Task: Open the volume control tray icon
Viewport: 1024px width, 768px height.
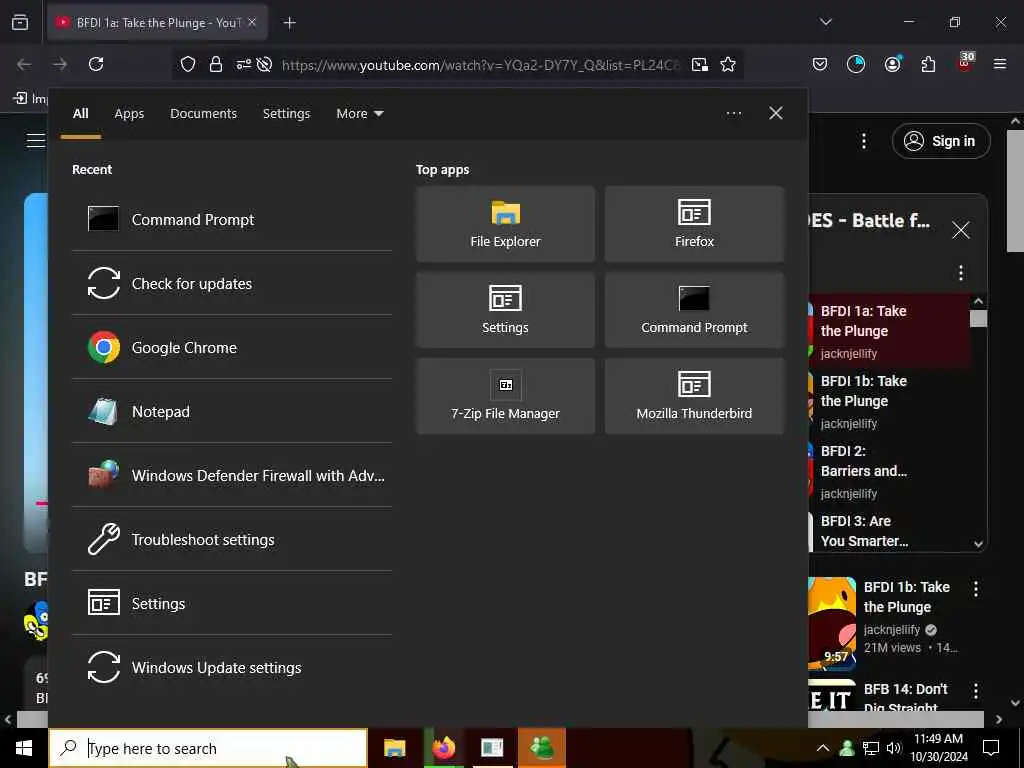Action: point(894,748)
